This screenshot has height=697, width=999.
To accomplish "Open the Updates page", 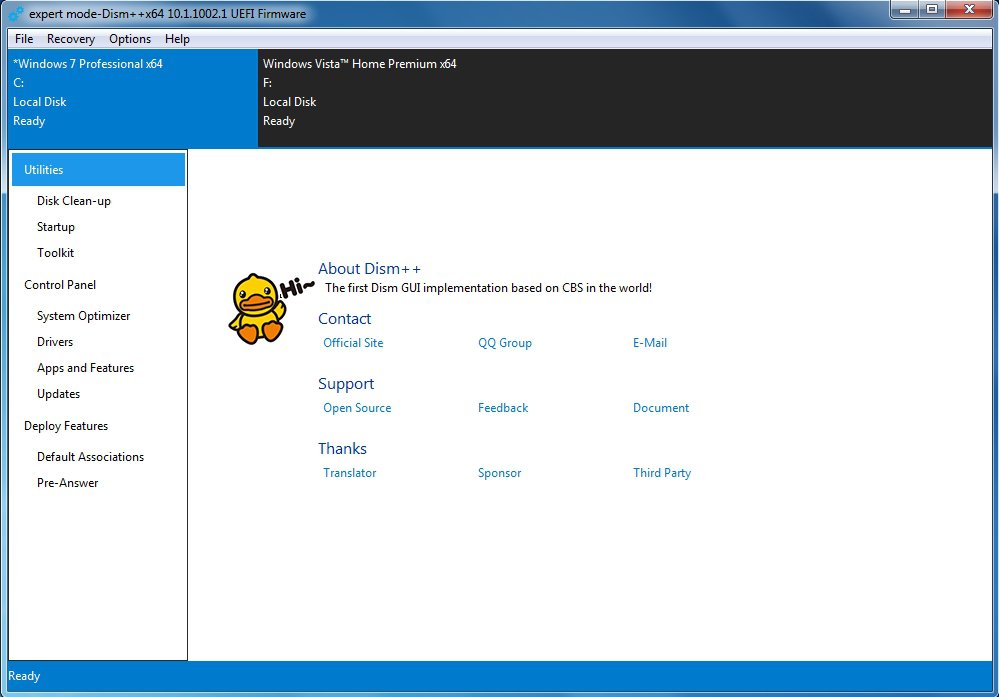I will (x=59, y=394).
